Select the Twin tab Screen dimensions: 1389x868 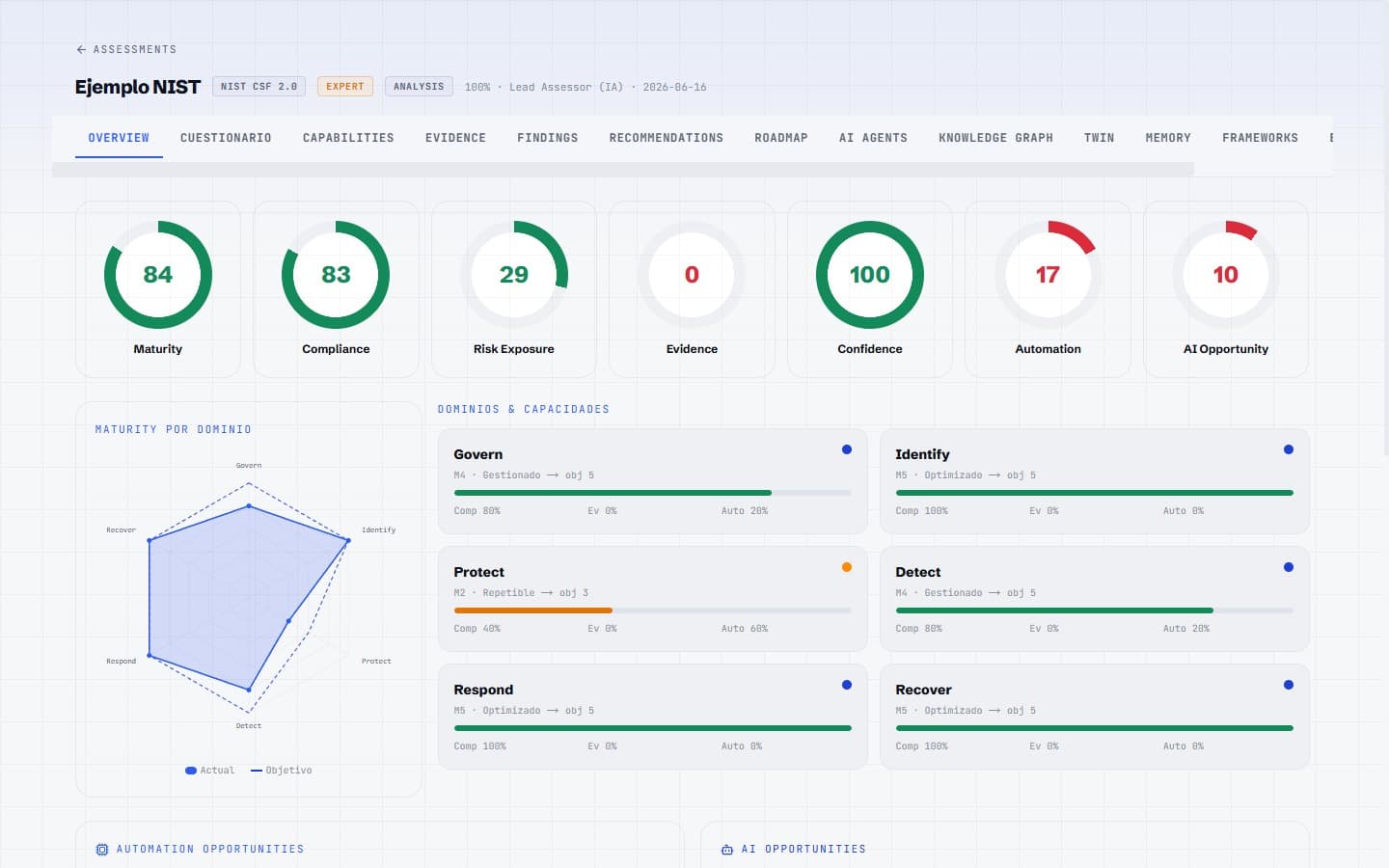pyautogui.click(x=1099, y=138)
